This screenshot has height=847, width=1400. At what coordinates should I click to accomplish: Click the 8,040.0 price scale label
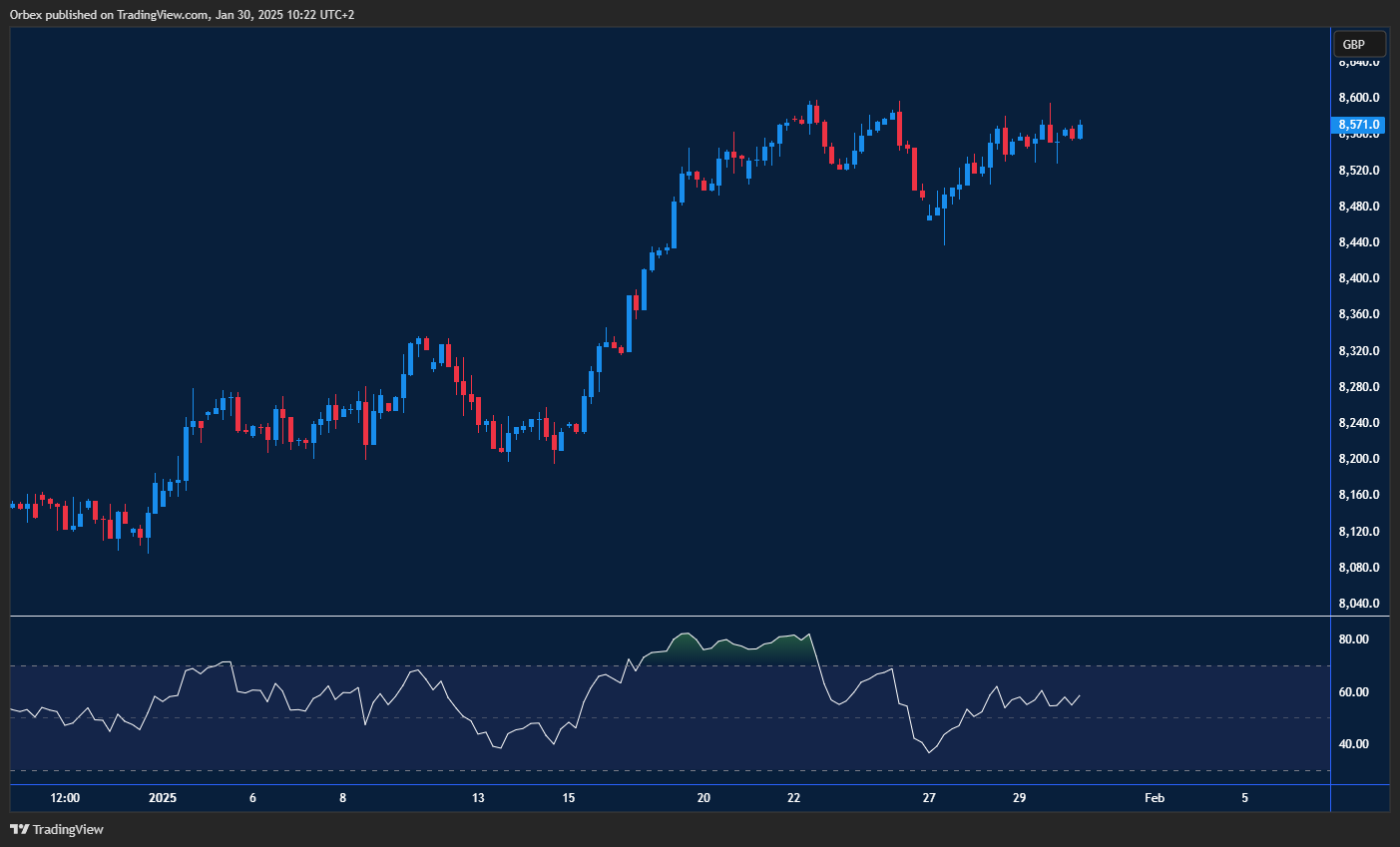point(1357,603)
